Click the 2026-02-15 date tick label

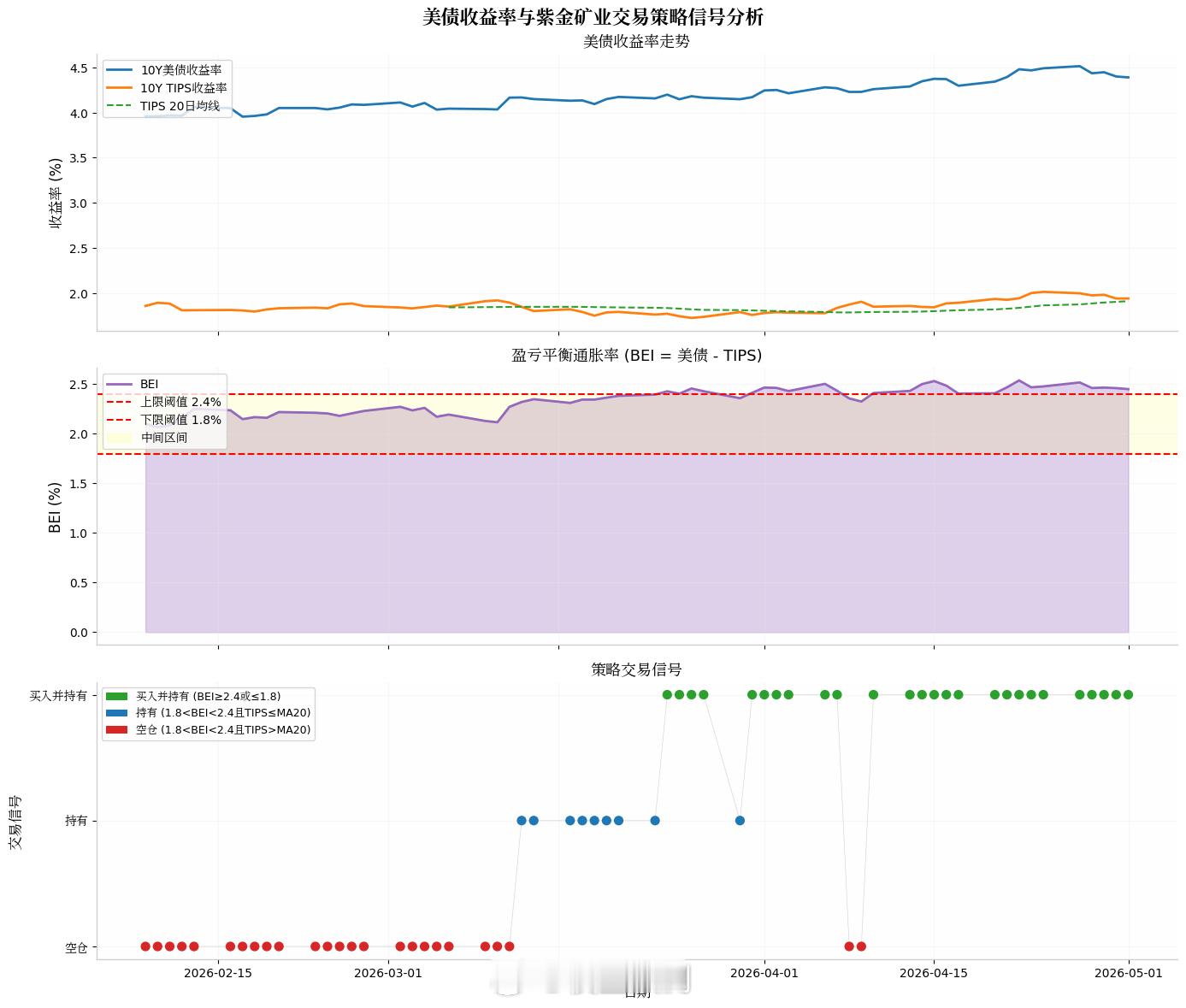[218, 973]
